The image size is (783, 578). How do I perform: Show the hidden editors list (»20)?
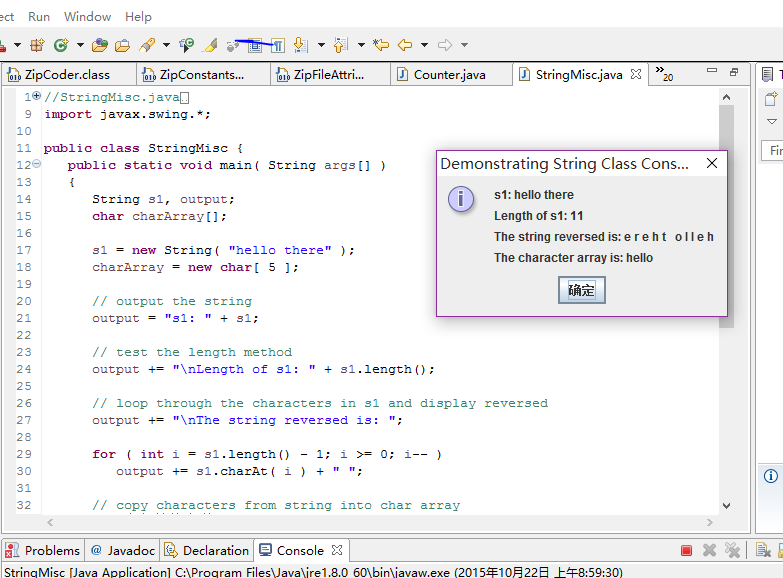(664, 73)
